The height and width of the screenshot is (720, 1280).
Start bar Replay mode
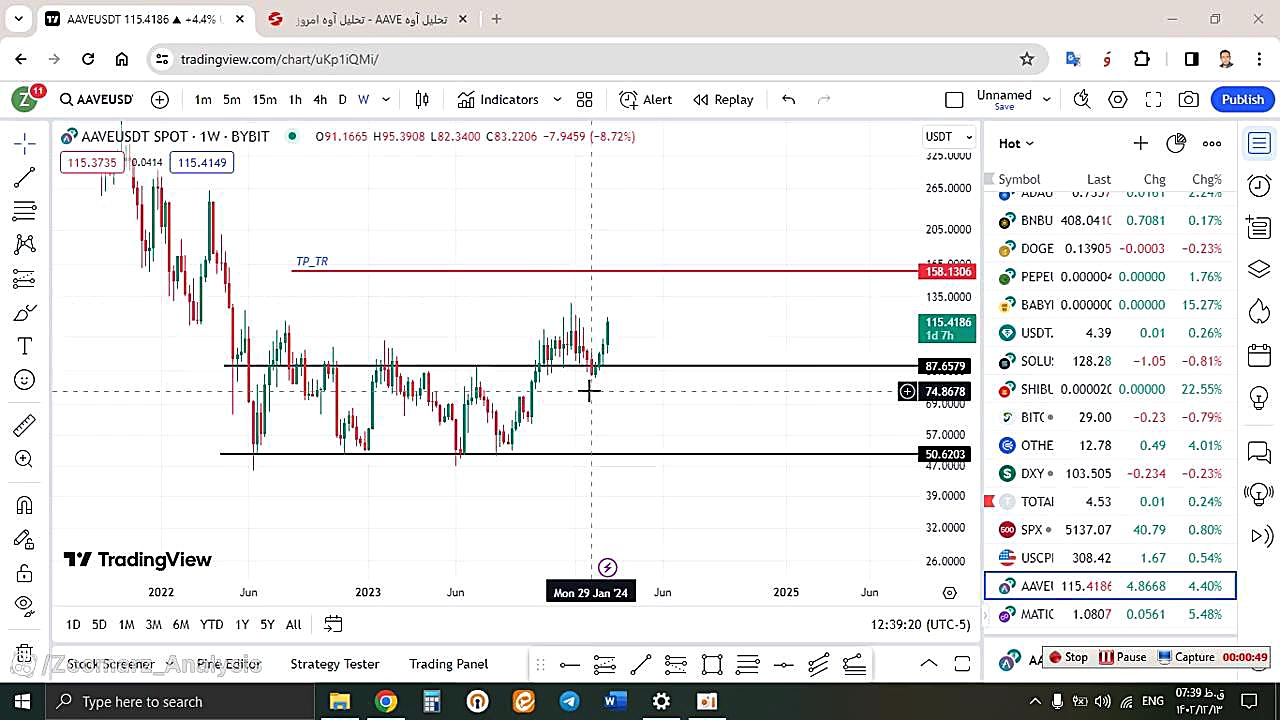coord(723,99)
